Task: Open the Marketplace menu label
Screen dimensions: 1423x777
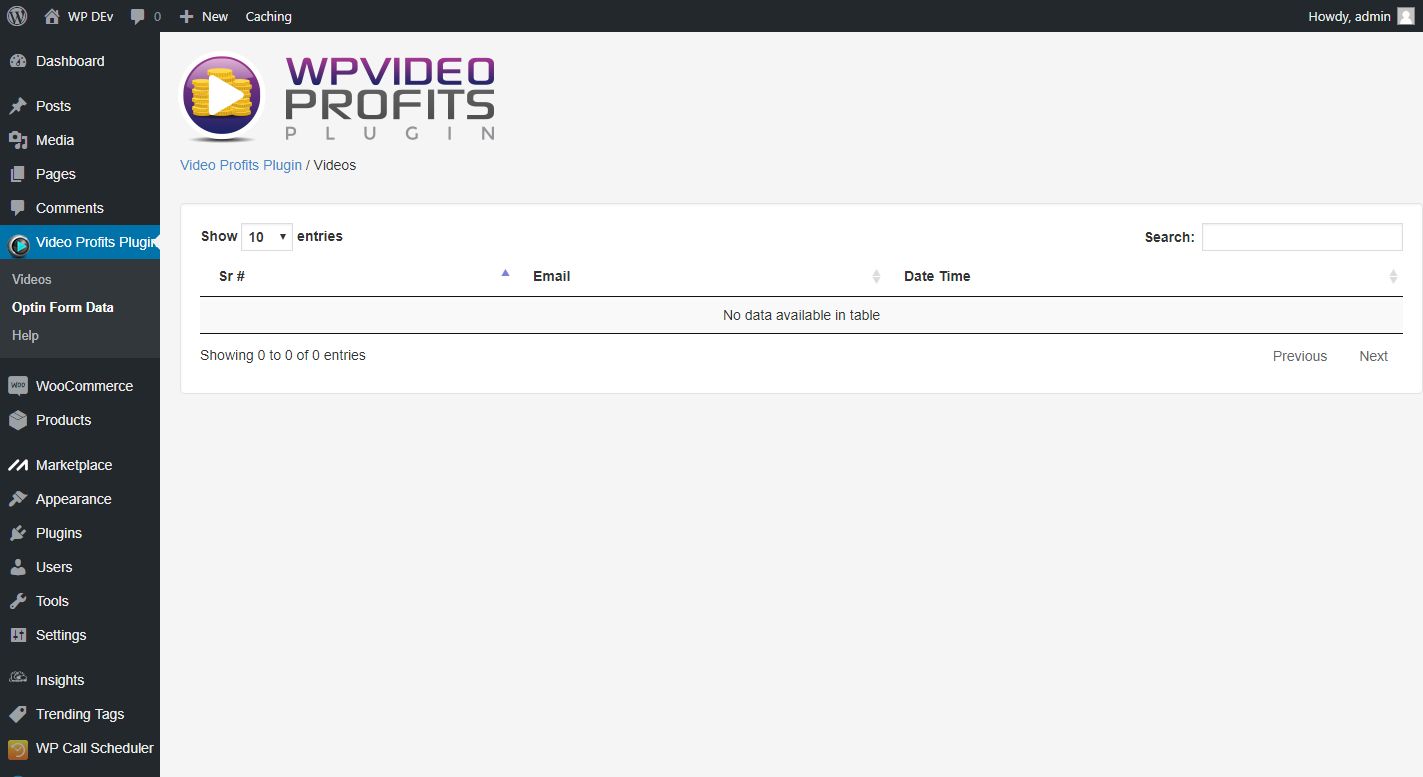Action: pyautogui.click(x=74, y=465)
